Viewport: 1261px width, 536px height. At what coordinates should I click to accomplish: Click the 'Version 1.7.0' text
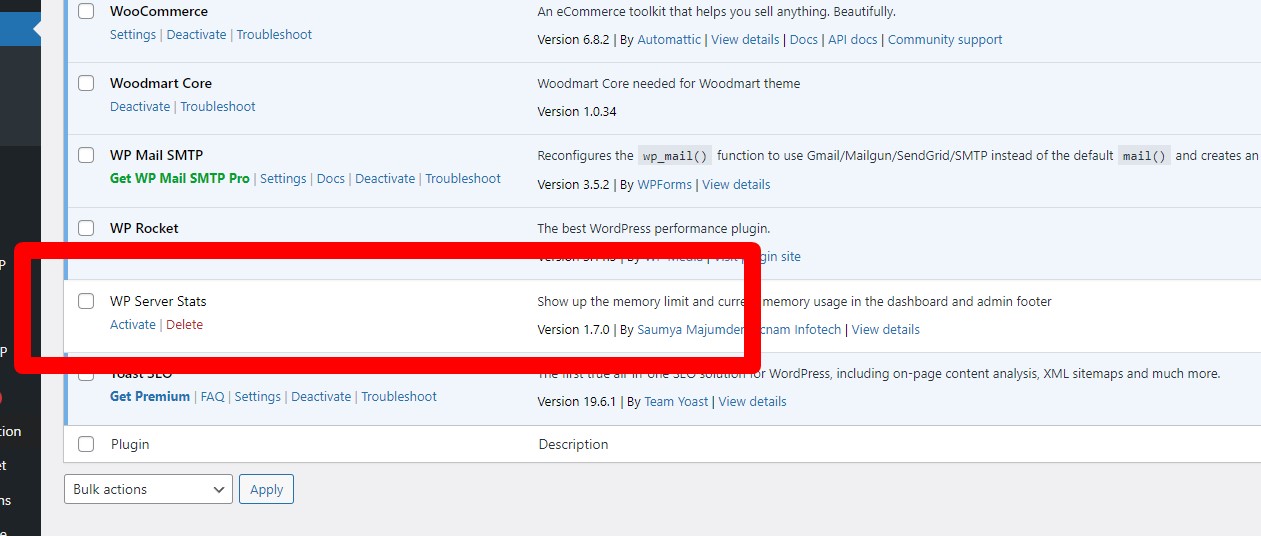[573, 329]
